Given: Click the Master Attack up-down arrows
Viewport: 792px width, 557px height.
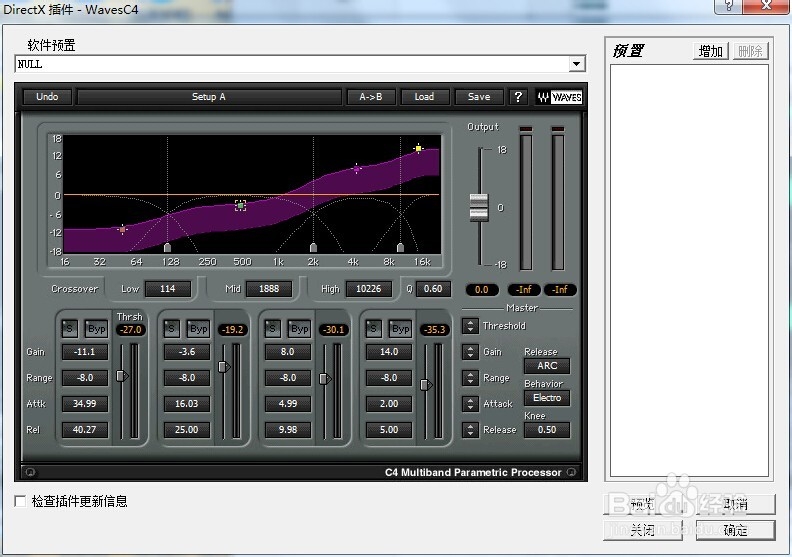Looking at the screenshot, I should (x=470, y=403).
